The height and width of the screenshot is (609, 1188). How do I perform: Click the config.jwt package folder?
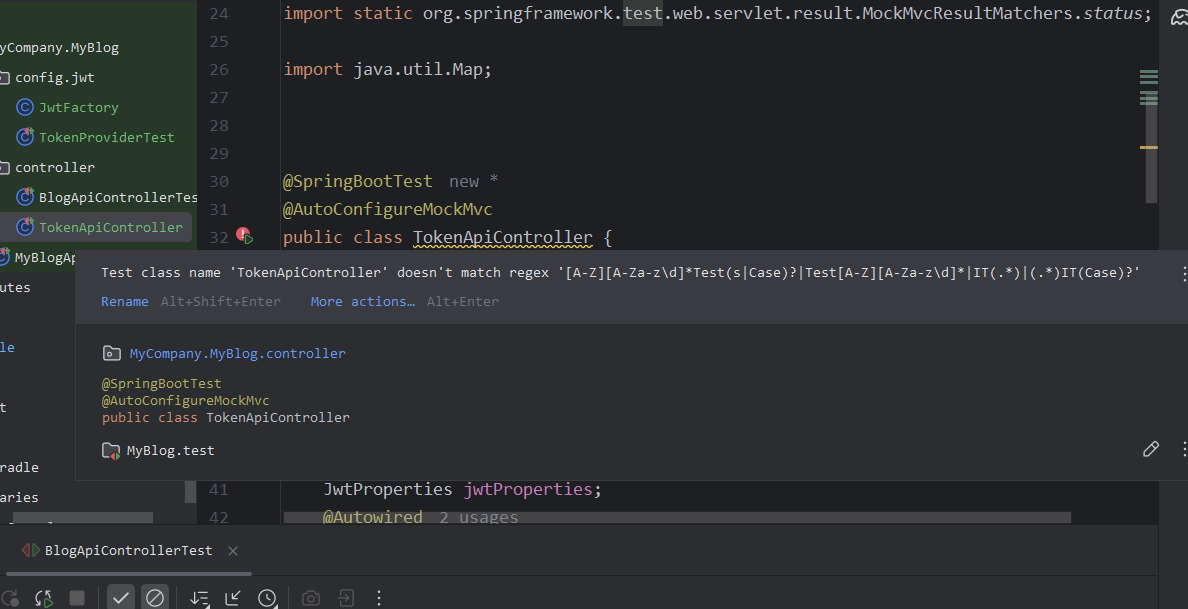pos(55,77)
